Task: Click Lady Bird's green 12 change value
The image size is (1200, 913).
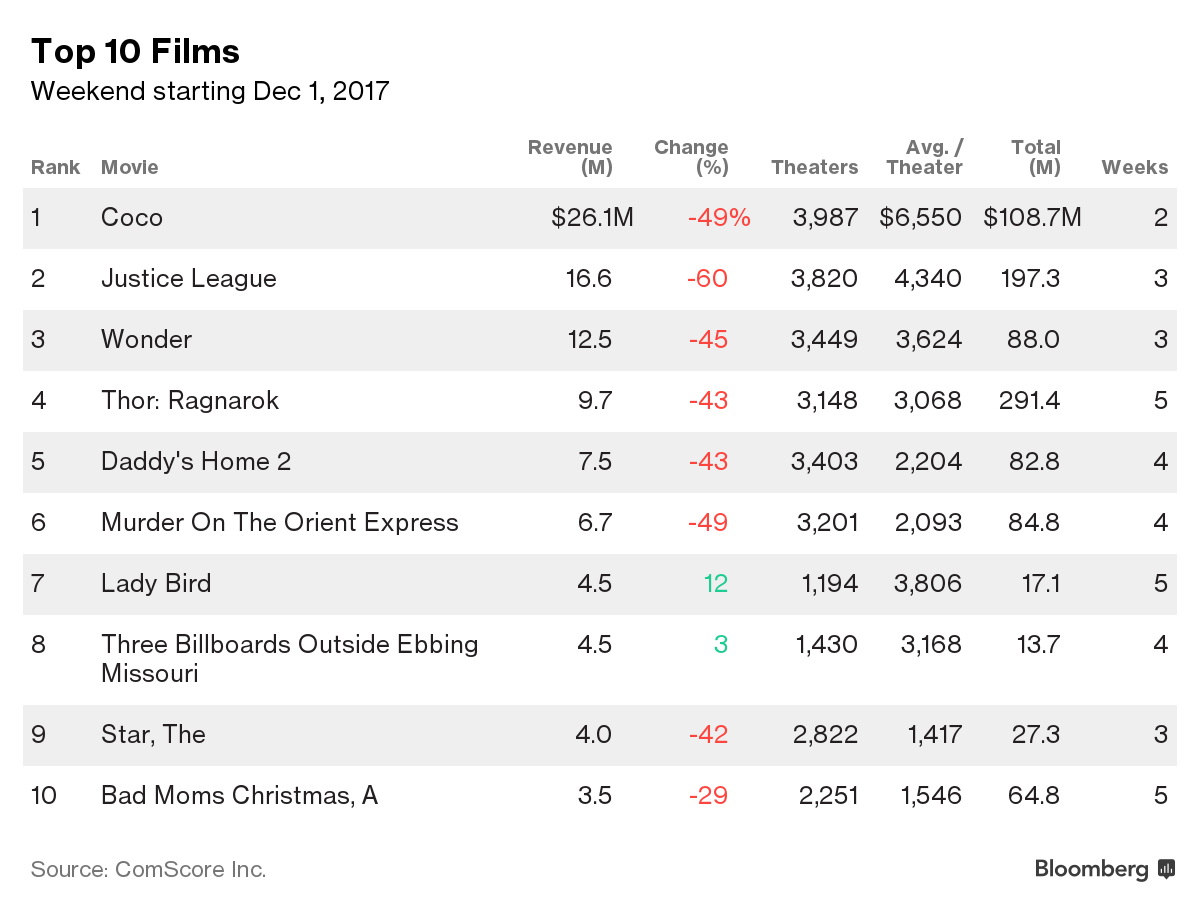Action: coord(714,584)
